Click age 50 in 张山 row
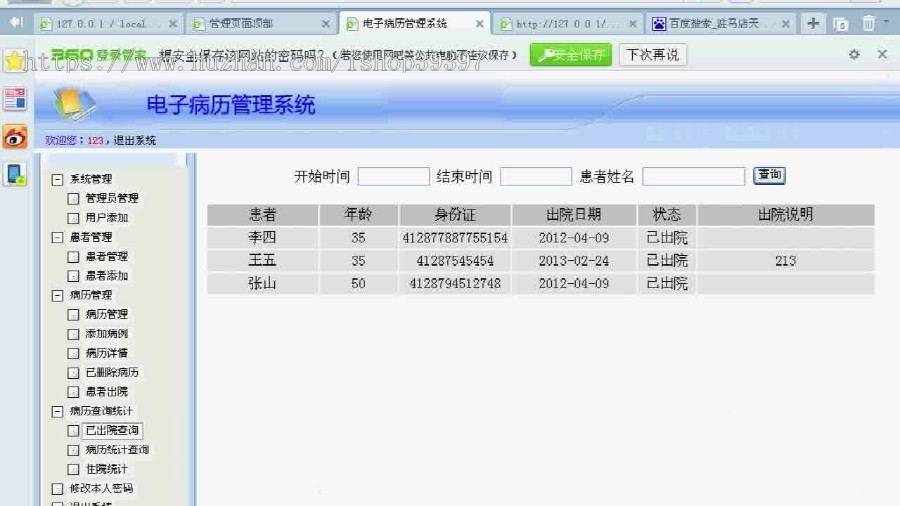The width and height of the screenshot is (900, 506). pos(358,283)
